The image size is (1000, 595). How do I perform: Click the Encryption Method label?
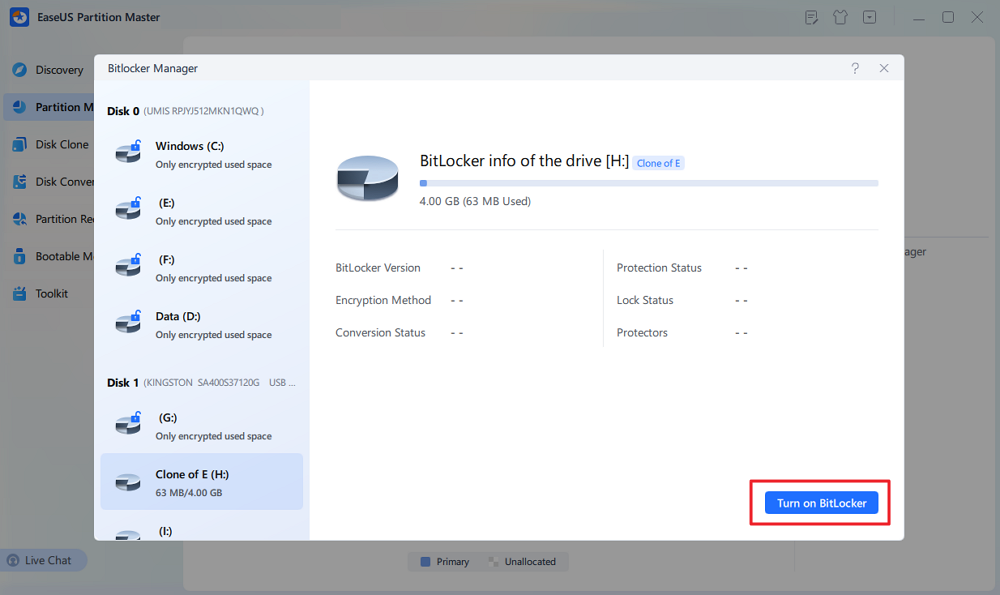click(383, 300)
